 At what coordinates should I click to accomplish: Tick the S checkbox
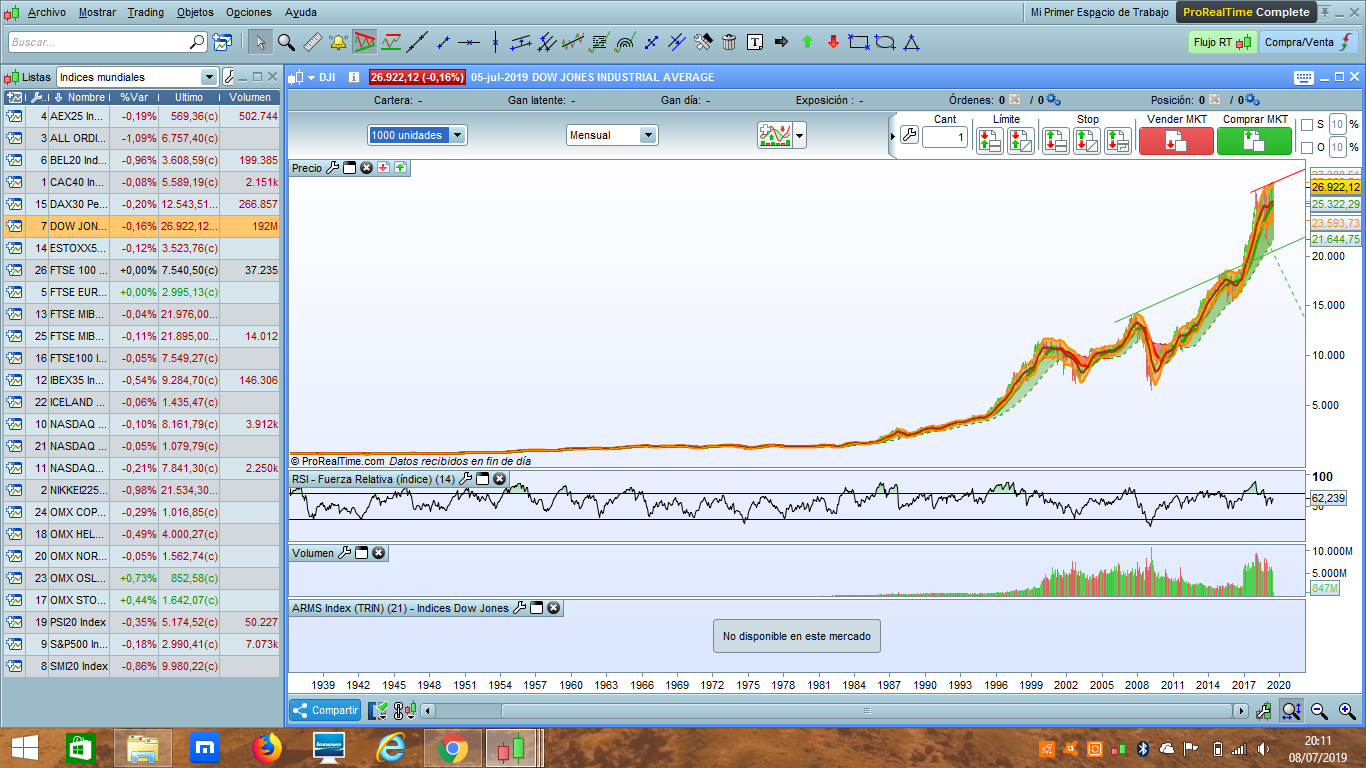point(1306,125)
